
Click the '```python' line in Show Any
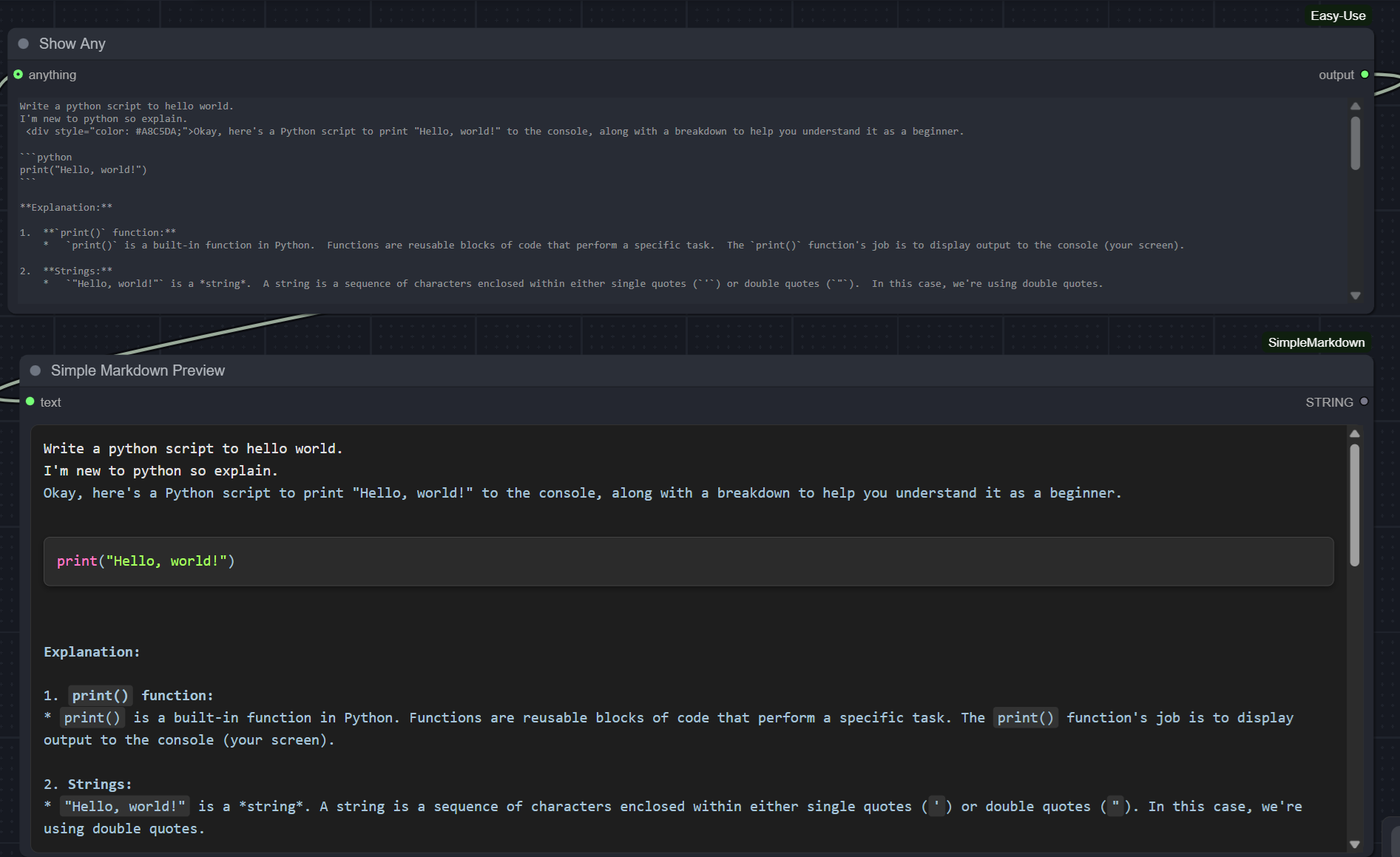point(46,157)
